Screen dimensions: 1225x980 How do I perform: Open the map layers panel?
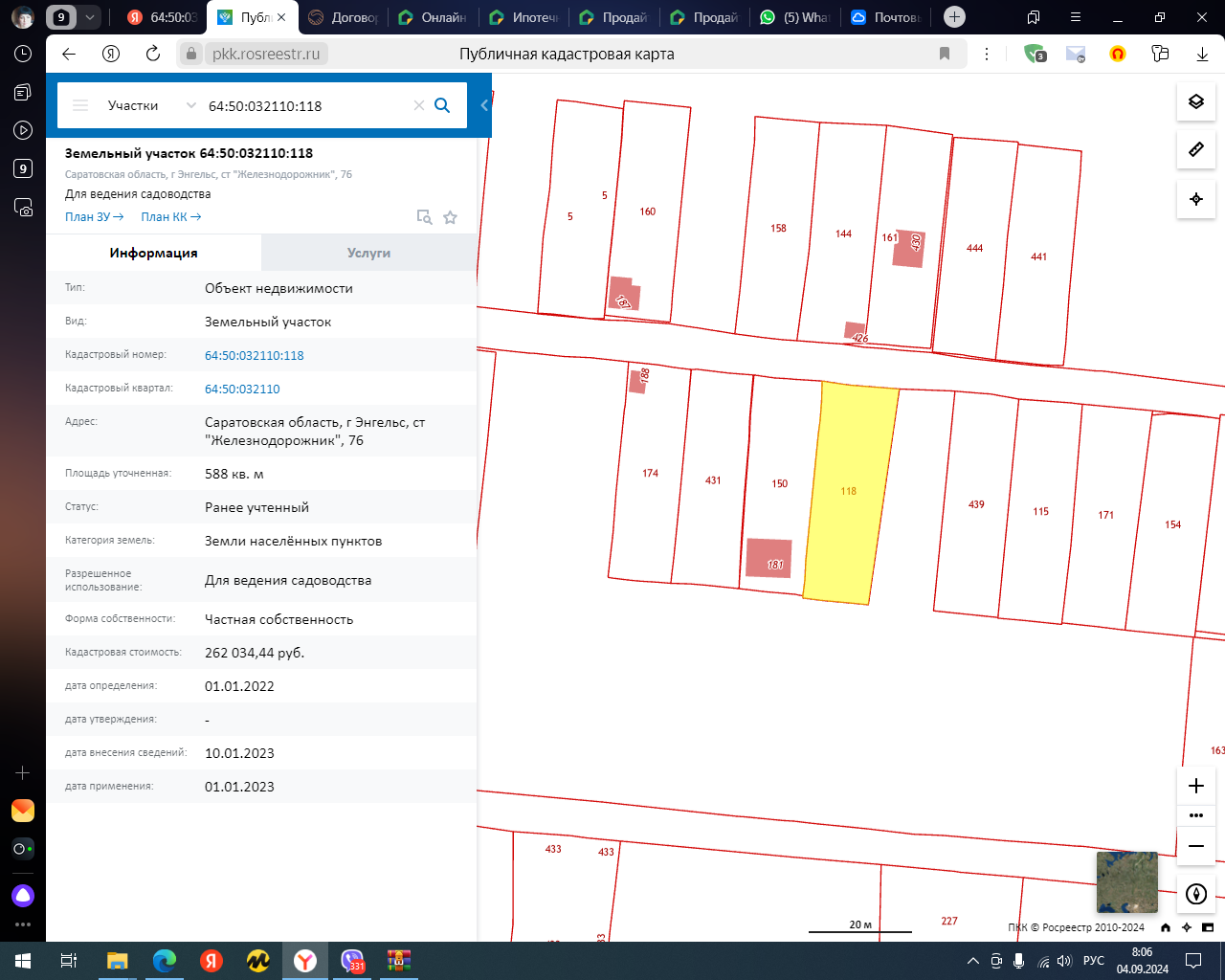(1196, 101)
